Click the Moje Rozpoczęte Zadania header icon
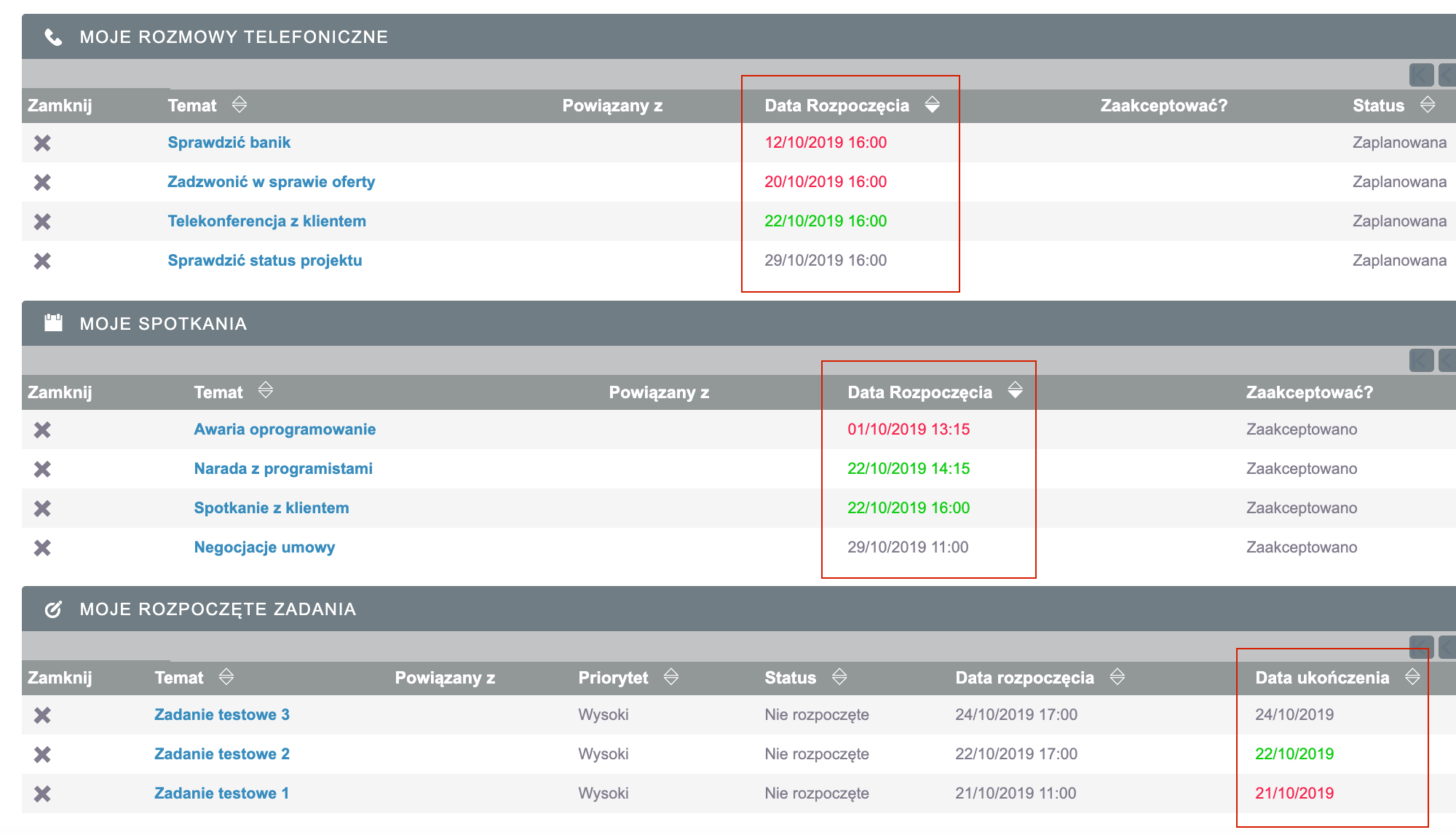This screenshot has width=1456, height=835. coord(53,609)
